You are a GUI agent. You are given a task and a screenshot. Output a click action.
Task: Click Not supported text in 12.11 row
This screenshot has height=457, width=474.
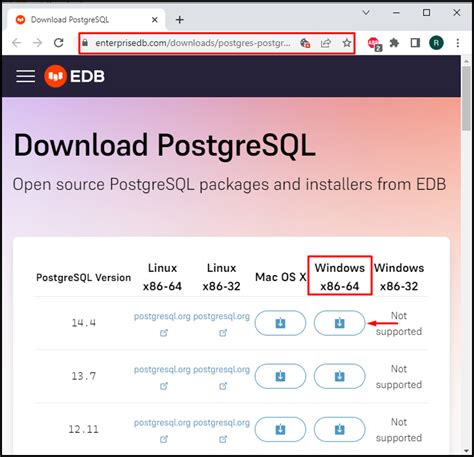click(x=399, y=430)
